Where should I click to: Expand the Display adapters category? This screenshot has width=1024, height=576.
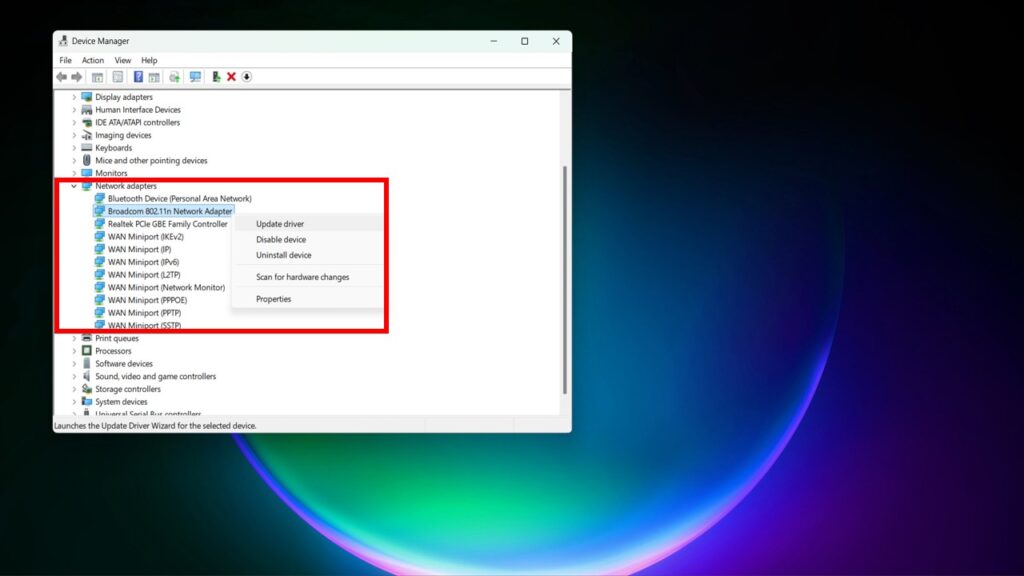coord(74,97)
